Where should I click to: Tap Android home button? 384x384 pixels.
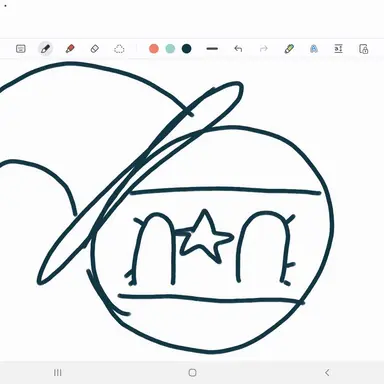[192, 373]
